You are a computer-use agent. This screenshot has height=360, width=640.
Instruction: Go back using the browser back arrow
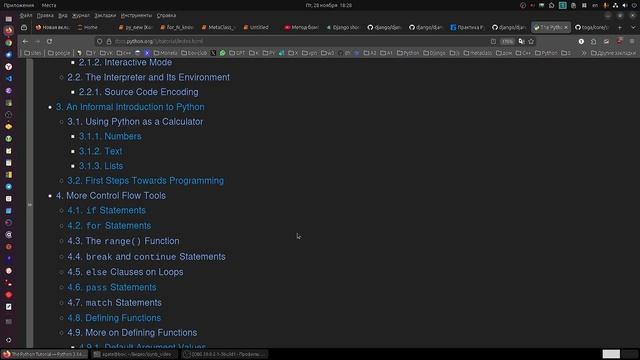pos(25,41)
